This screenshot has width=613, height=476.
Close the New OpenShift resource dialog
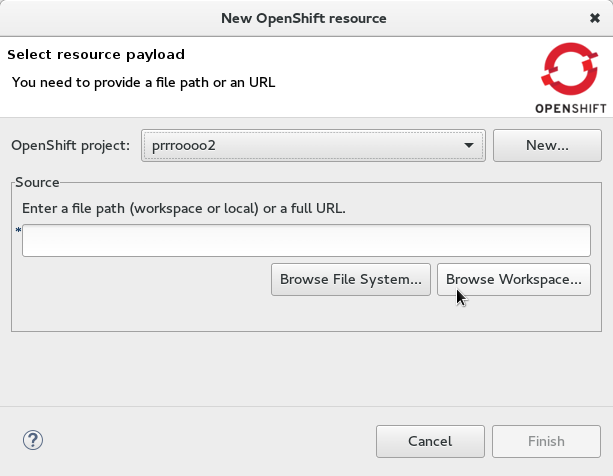tap(595, 18)
